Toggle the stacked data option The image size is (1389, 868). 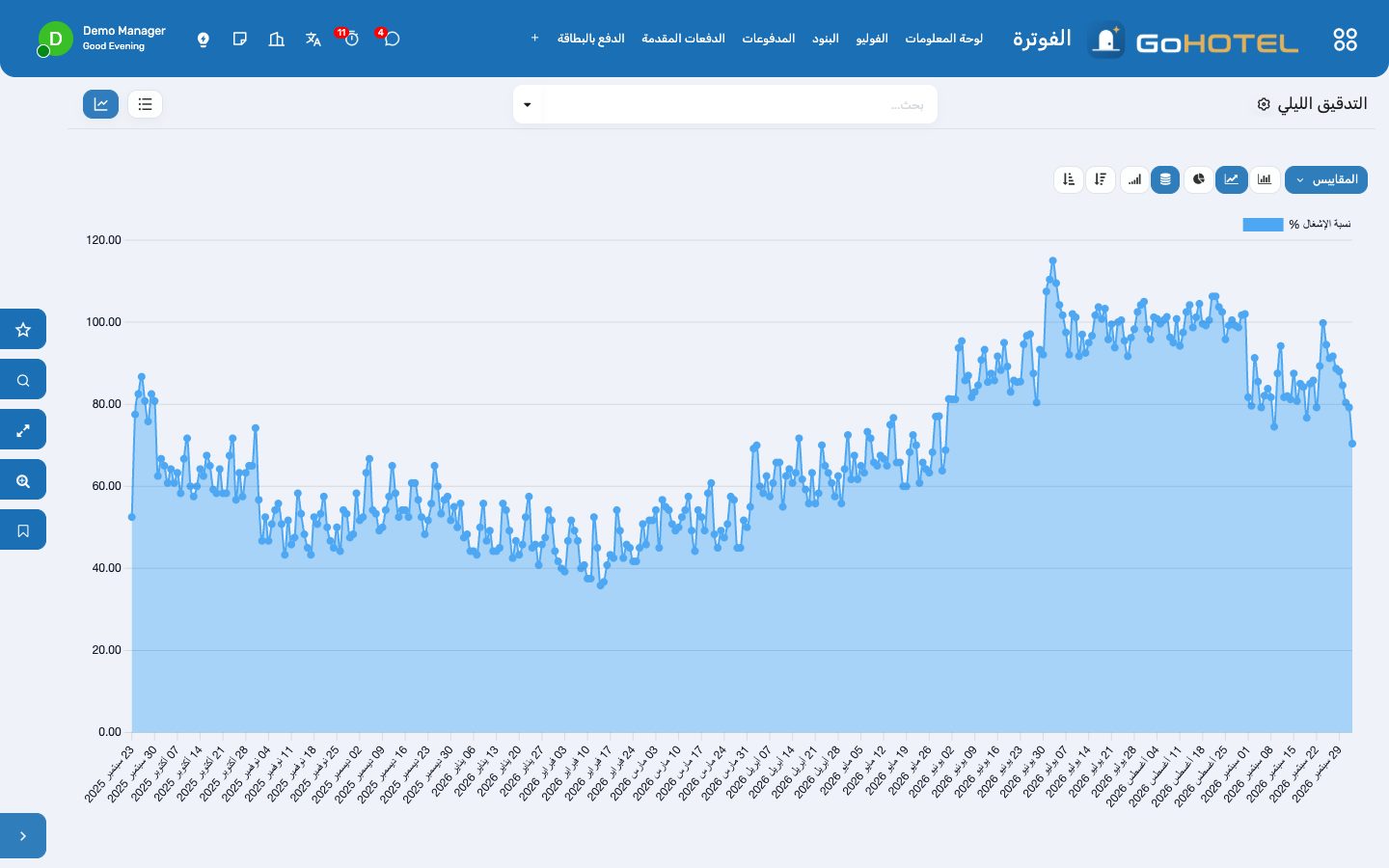tap(1165, 179)
